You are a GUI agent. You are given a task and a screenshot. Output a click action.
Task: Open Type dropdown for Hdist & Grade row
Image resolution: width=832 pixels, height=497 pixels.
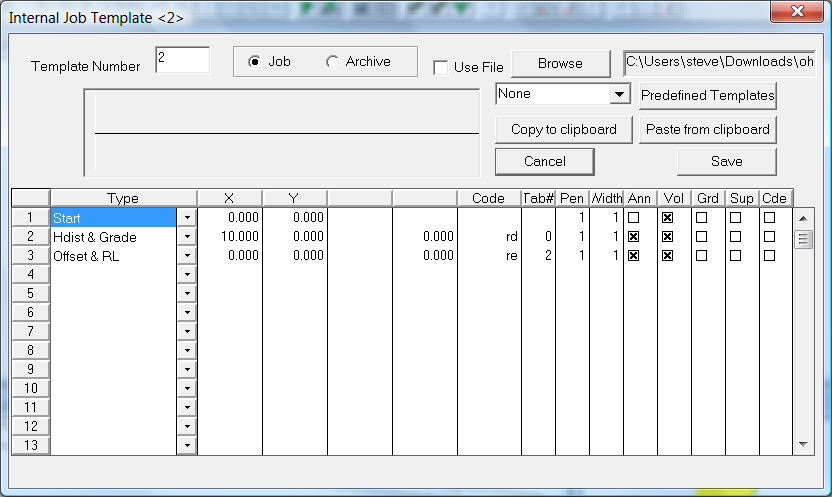point(187,237)
